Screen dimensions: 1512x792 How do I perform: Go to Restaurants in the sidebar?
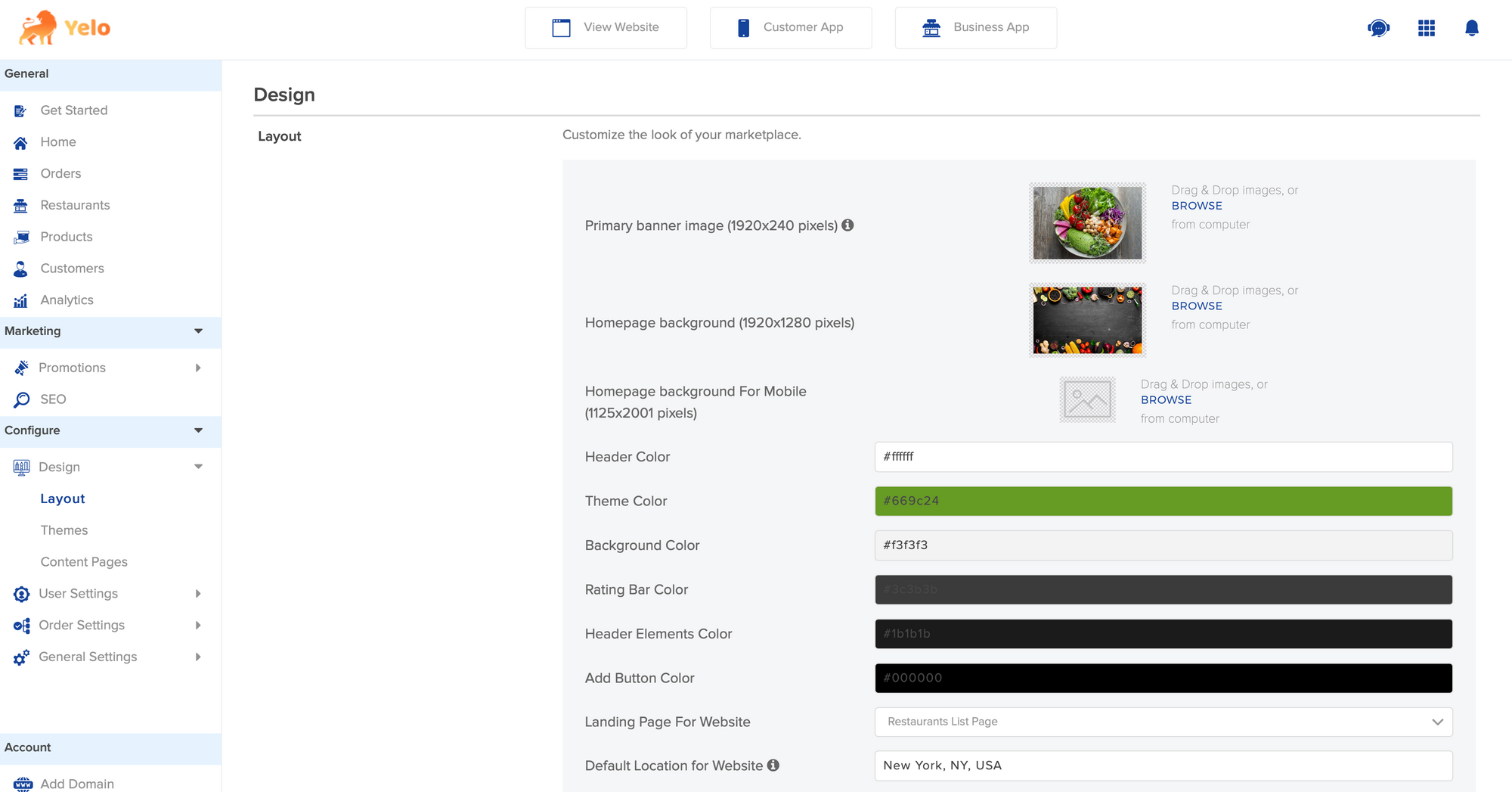75,205
